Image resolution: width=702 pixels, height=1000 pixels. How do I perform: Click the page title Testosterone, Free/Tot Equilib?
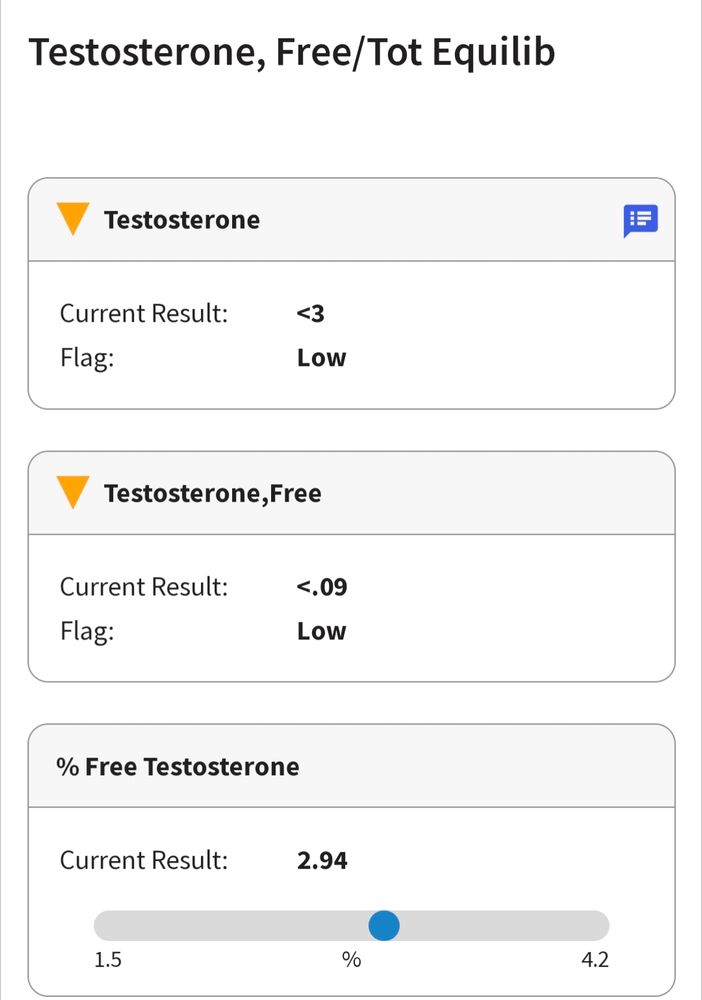click(292, 51)
